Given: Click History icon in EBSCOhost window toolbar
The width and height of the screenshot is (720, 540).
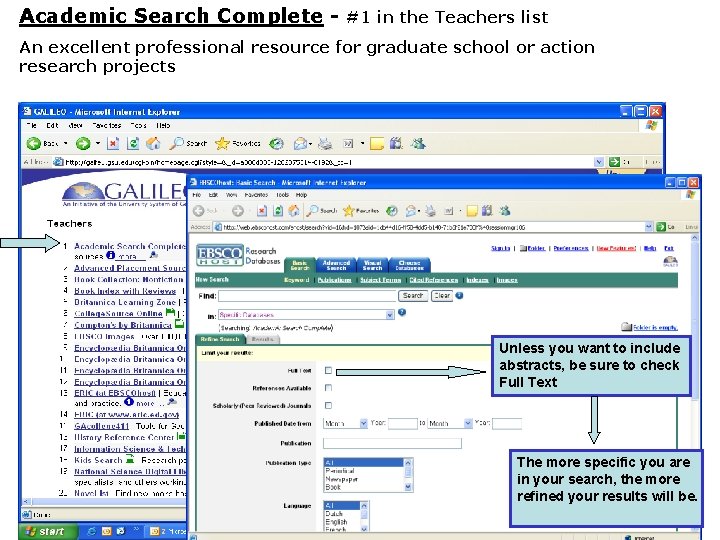Looking at the screenshot, I should (x=391, y=211).
